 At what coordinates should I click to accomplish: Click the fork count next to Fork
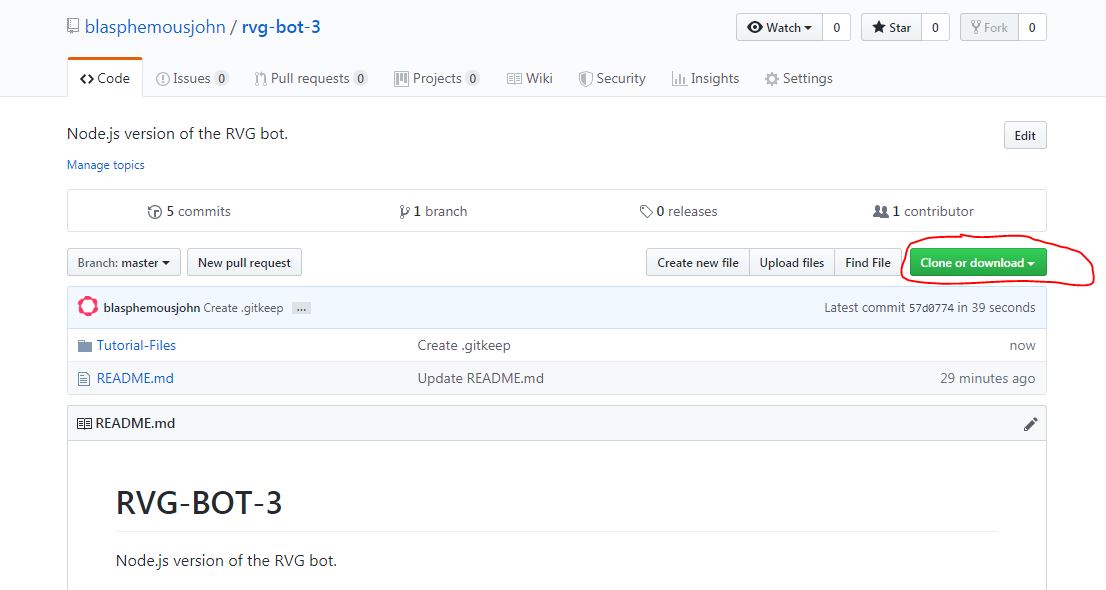1032,28
